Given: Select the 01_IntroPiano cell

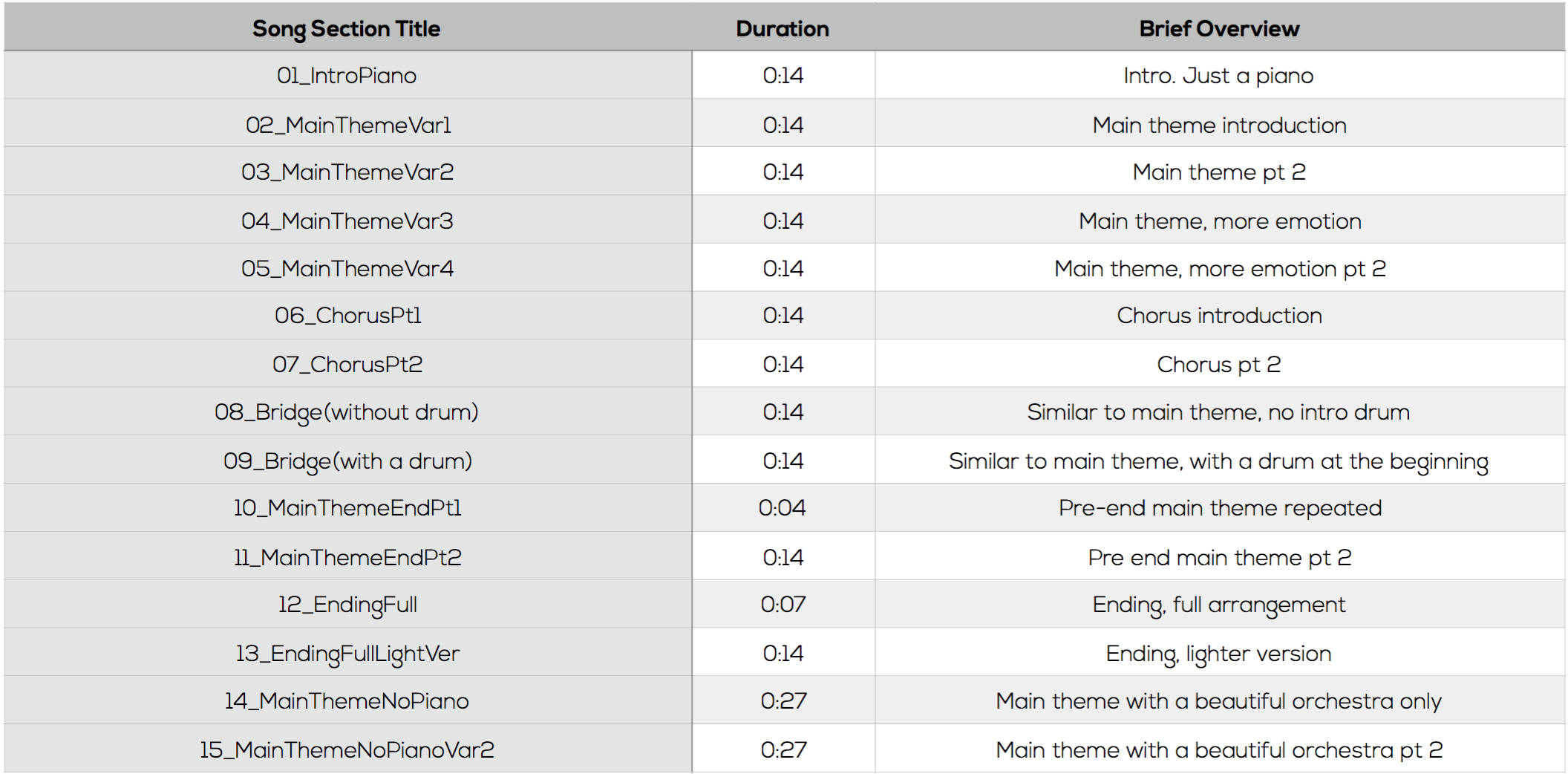Looking at the screenshot, I should click(x=347, y=75).
